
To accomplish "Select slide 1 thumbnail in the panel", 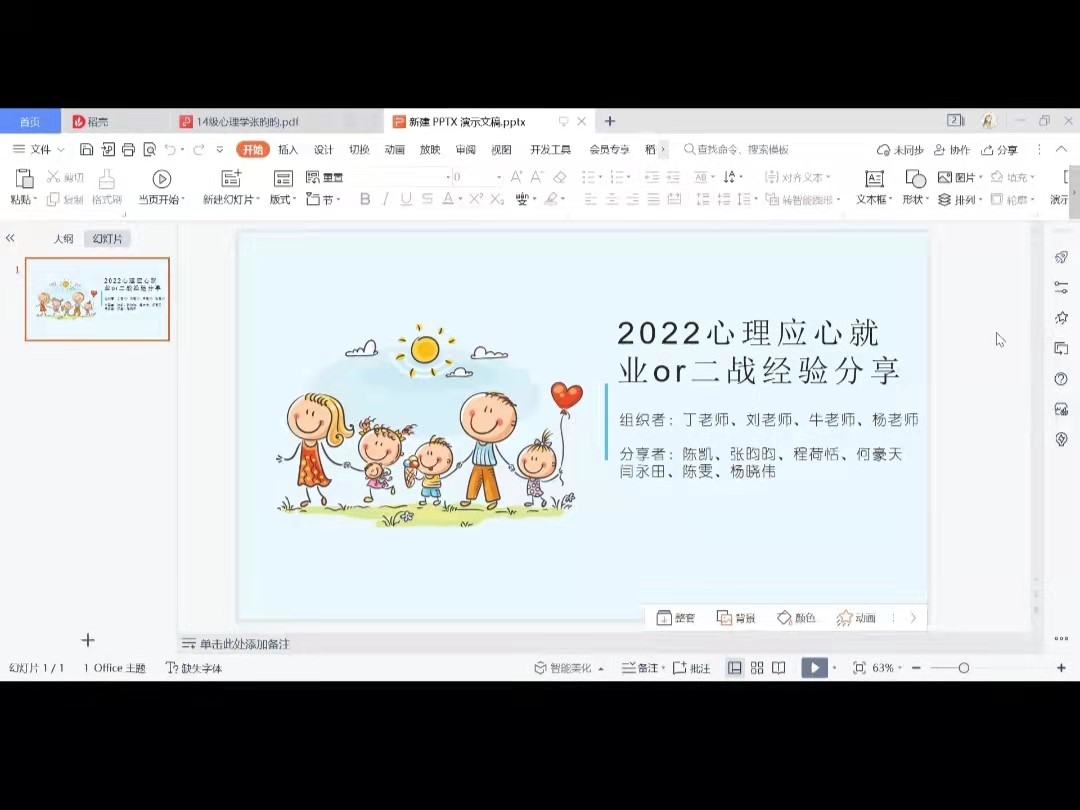I will coord(97,299).
